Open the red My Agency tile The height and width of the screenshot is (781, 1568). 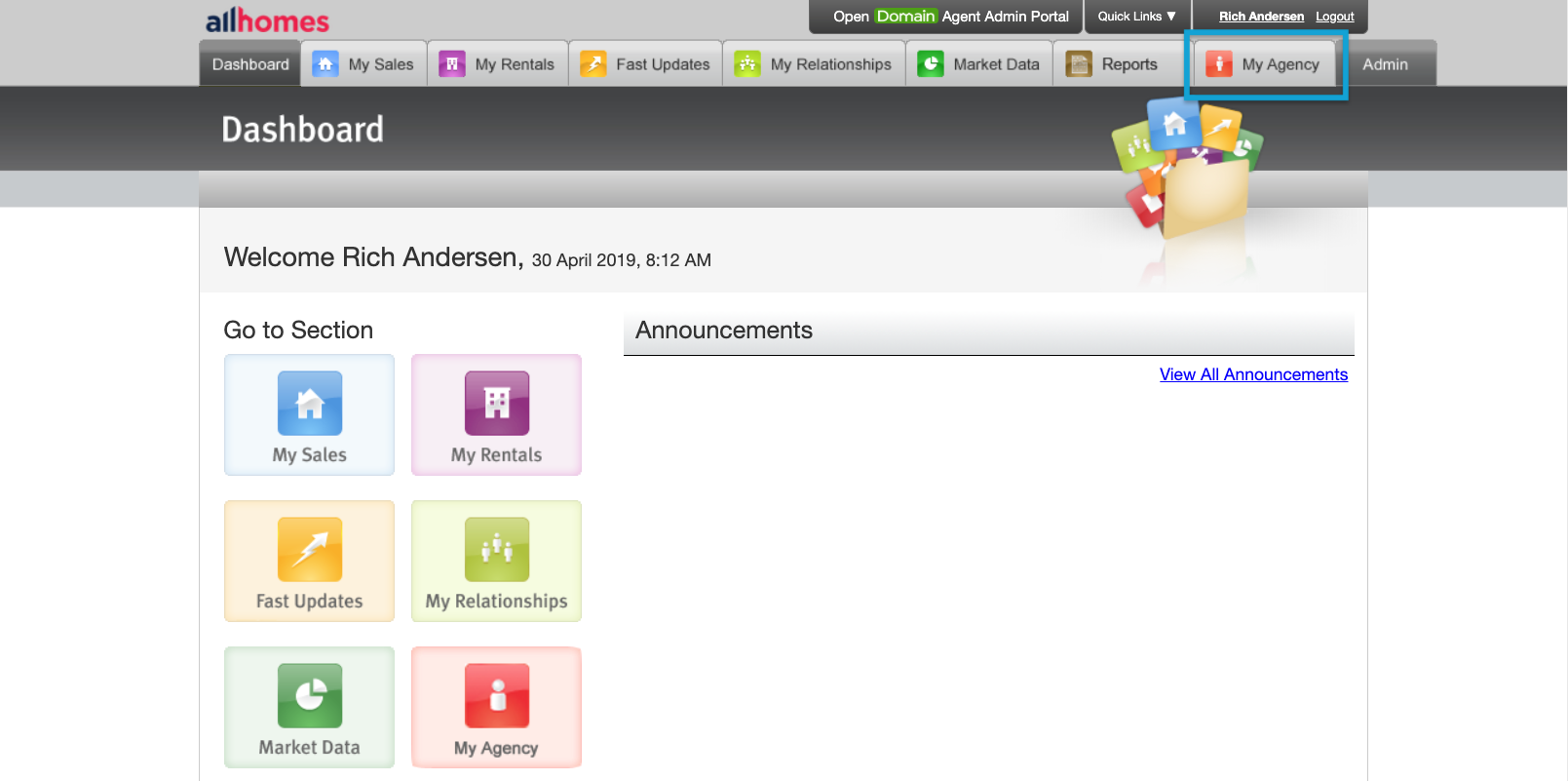tap(496, 707)
